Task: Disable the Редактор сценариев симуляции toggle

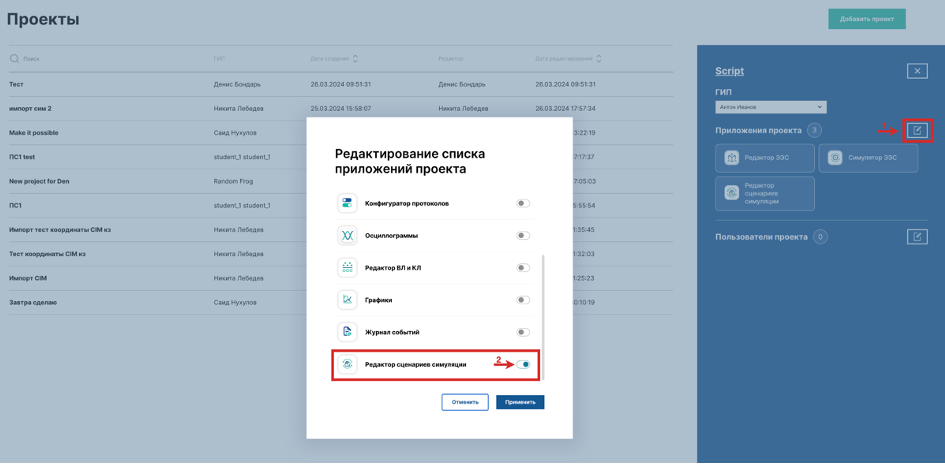Action: 523,365
